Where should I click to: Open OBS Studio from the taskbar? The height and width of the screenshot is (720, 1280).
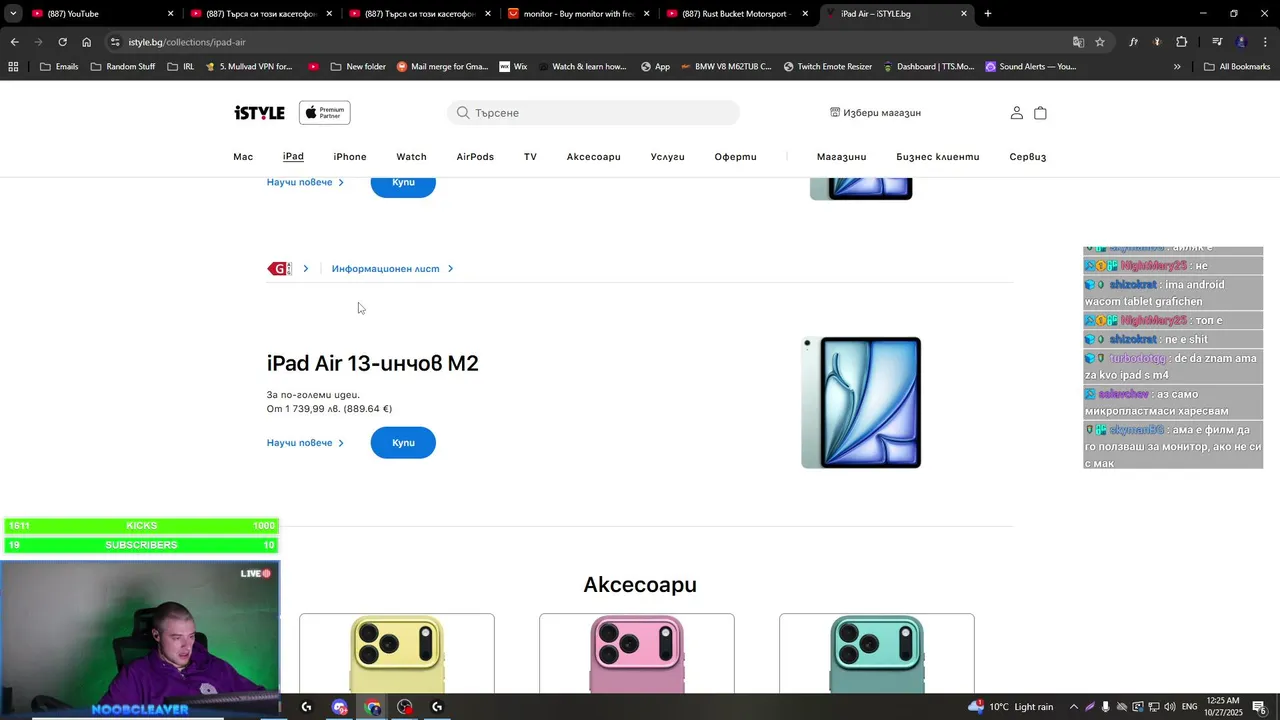[405, 707]
